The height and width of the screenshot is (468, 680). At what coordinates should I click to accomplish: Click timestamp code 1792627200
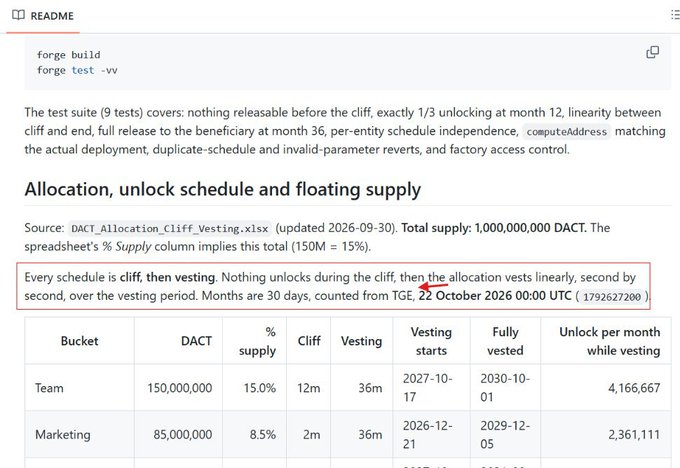(611, 297)
